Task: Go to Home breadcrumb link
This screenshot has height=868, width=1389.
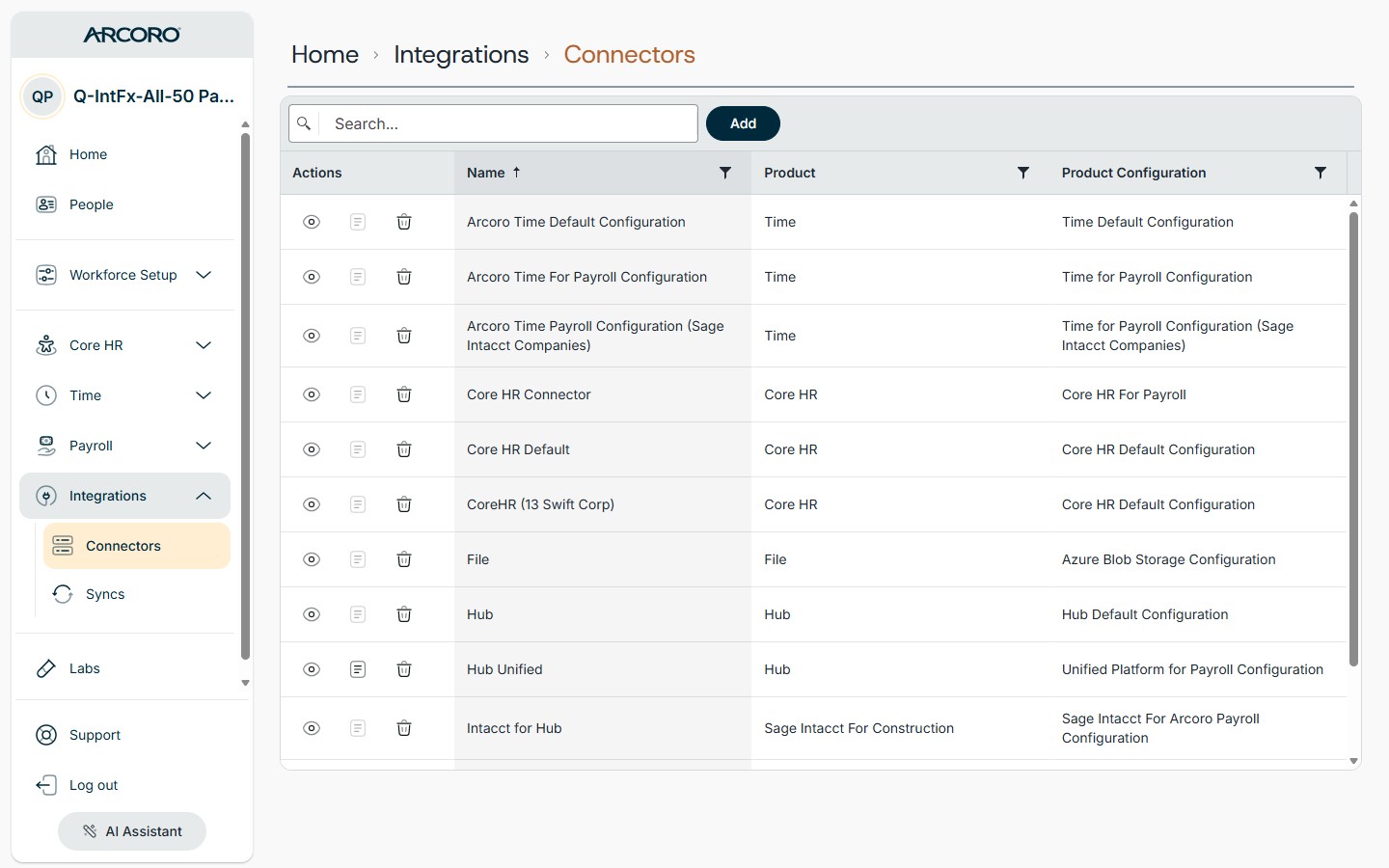Action: coord(325,55)
